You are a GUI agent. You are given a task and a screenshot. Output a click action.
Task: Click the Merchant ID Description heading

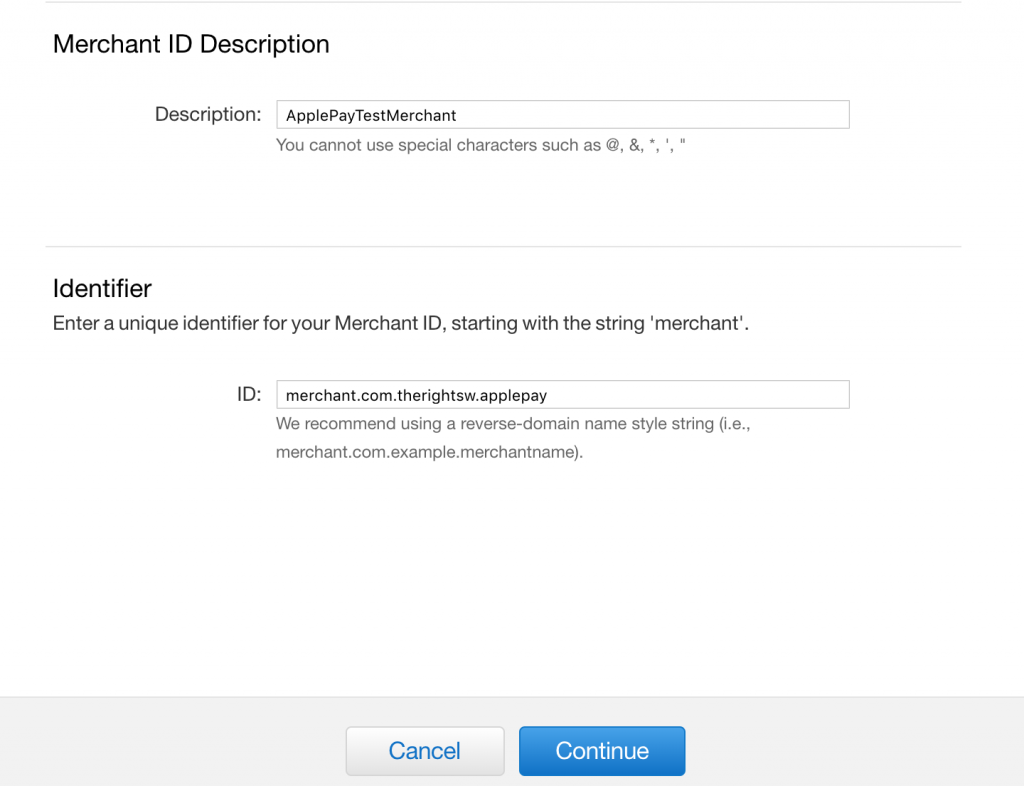pos(191,44)
